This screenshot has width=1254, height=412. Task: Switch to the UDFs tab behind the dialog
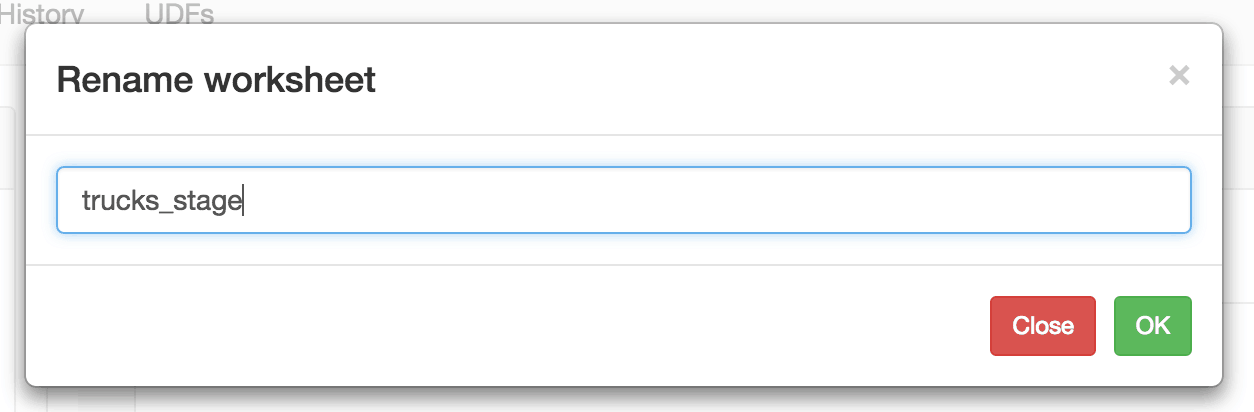pos(180,14)
